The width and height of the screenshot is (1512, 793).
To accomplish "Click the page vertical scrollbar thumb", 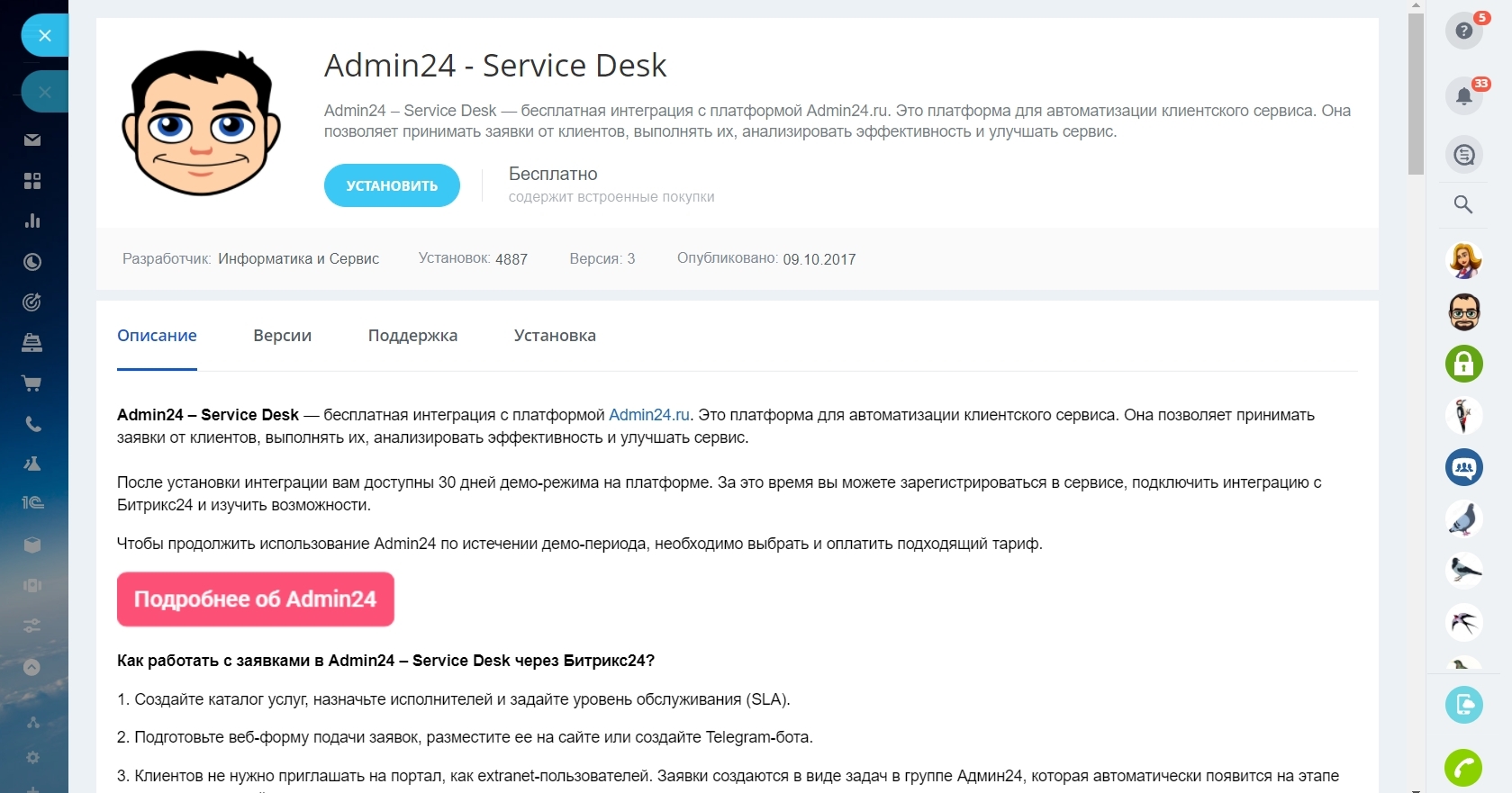I will (x=1416, y=94).
